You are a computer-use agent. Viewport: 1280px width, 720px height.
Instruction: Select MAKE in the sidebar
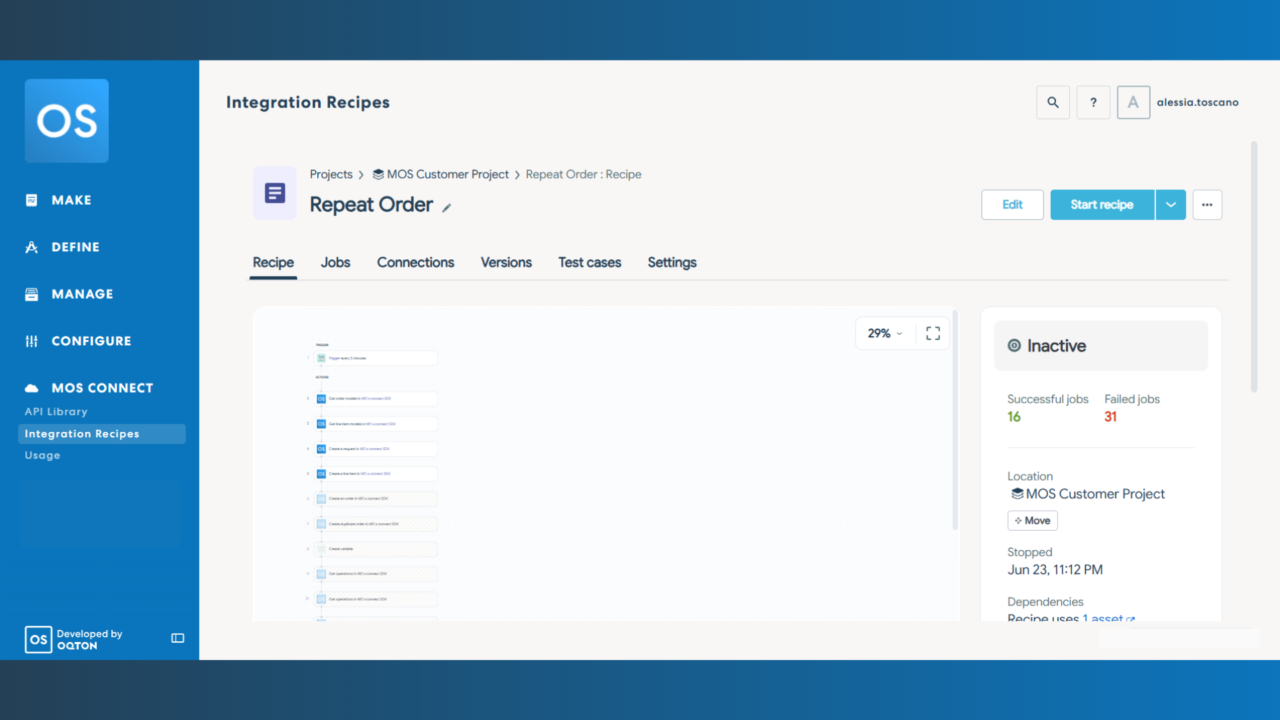pyautogui.click(x=72, y=200)
